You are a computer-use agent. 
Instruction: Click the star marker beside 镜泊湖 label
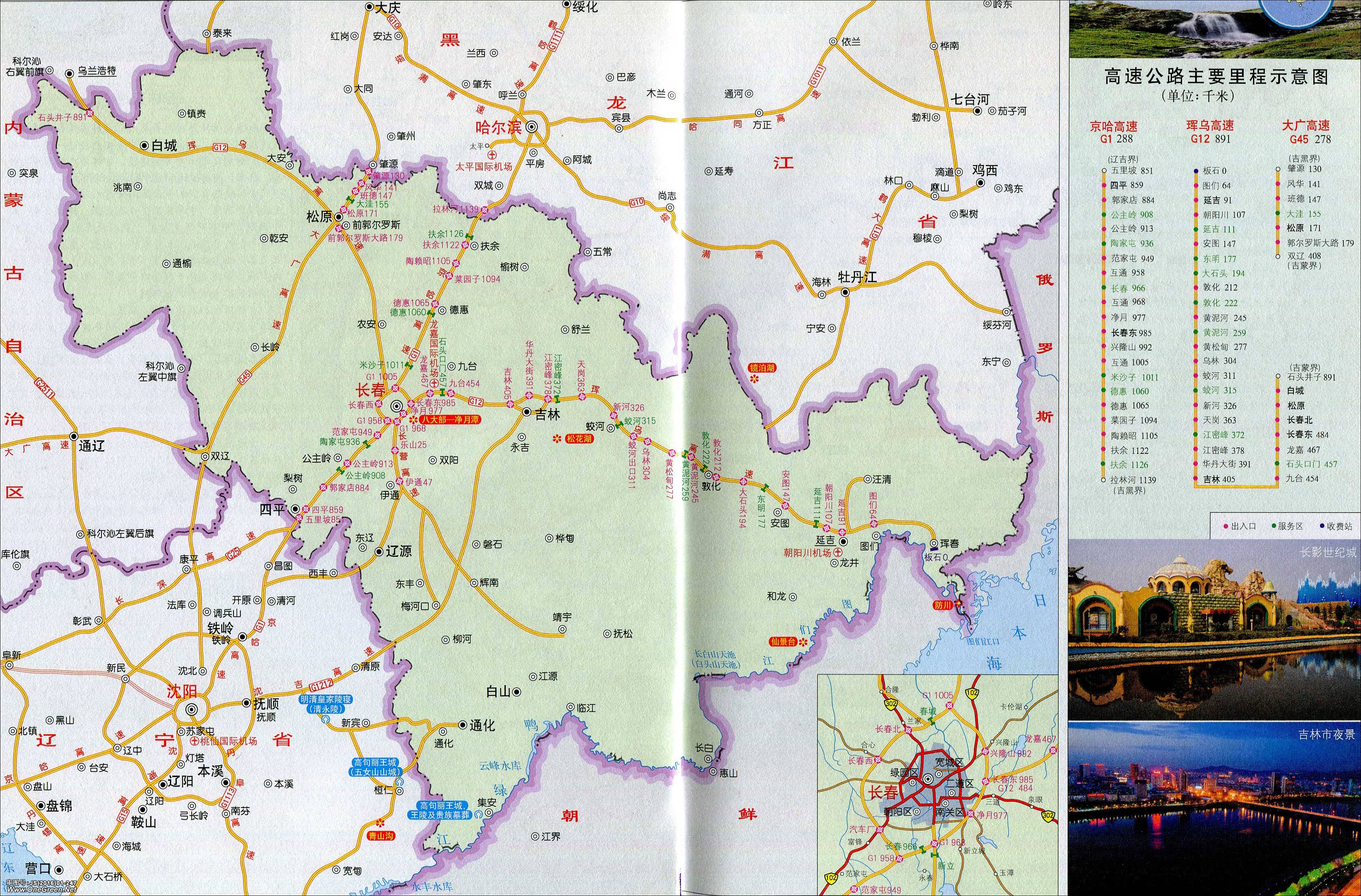tap(754, 379)
